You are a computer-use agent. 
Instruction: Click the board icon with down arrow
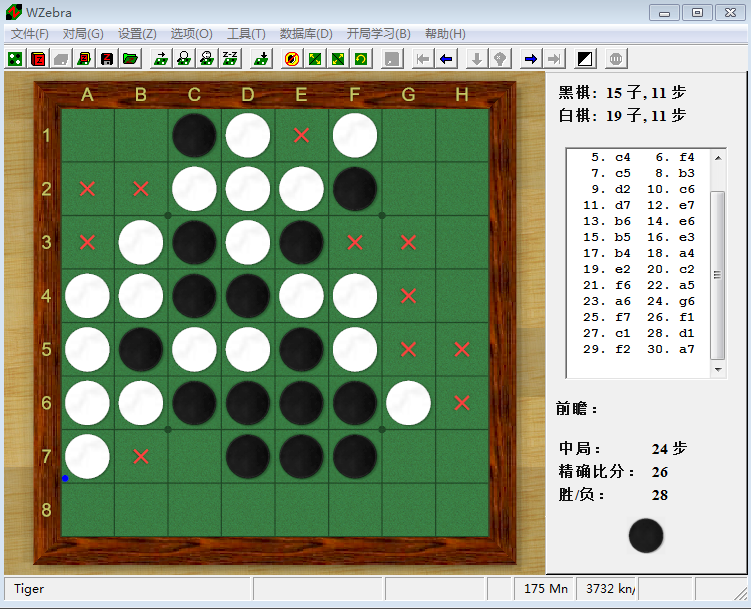pyautogui.click(x=261, y=59)
